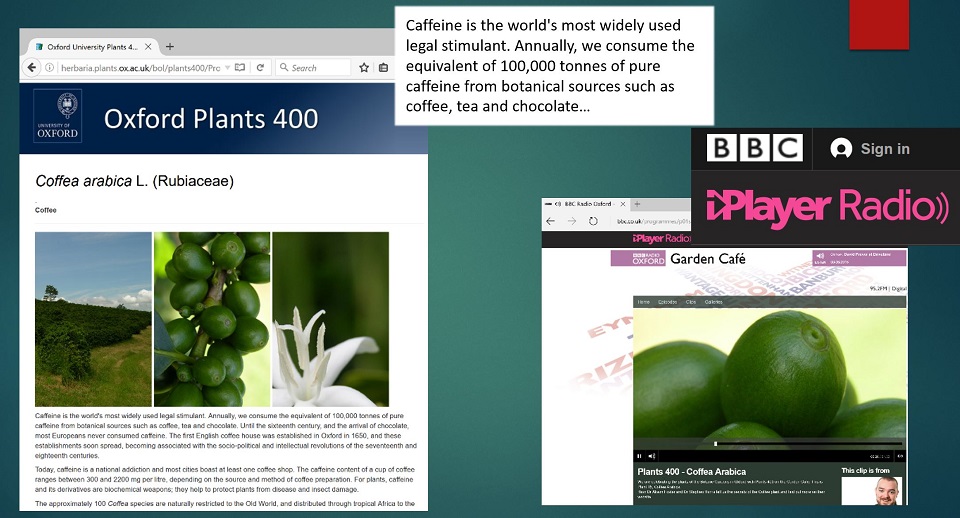
Task: Click the Oxford Plants 400 header title
Action: click(211, 119)
